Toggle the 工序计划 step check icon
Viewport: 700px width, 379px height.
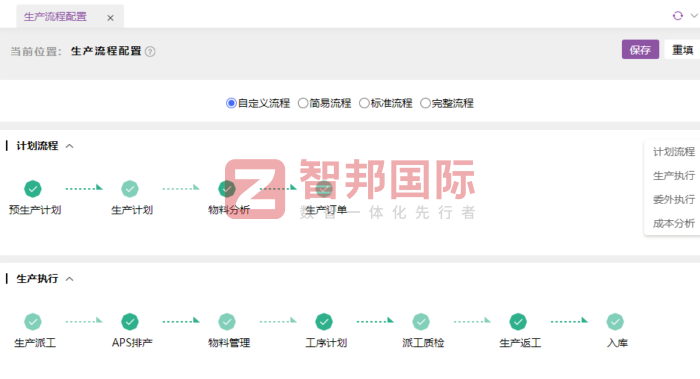324,321
